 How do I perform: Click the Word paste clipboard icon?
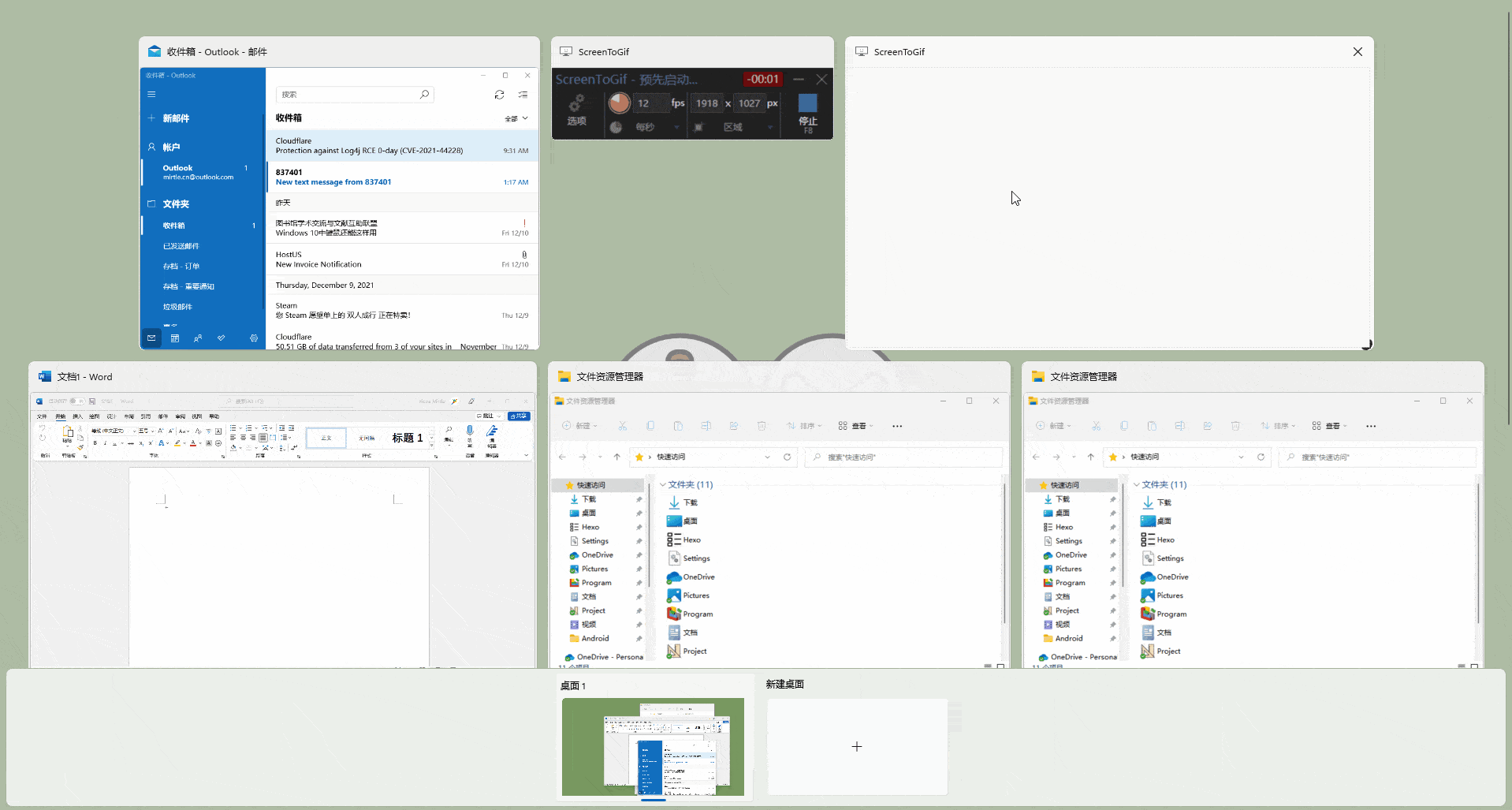[68, 431]
